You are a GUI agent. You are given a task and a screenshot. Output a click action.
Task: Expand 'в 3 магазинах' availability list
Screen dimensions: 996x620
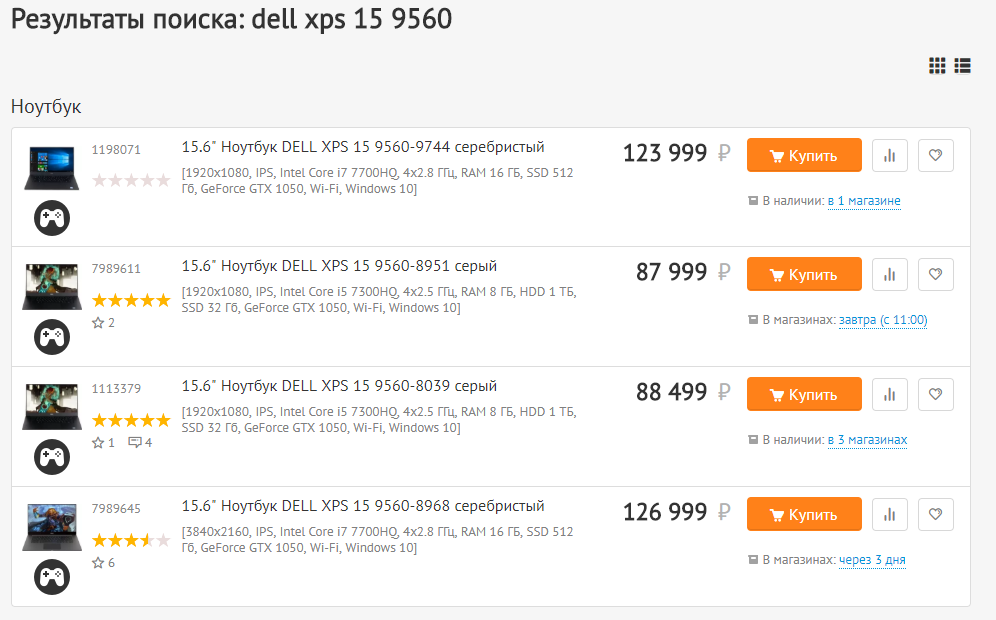[x=867, y=440]
